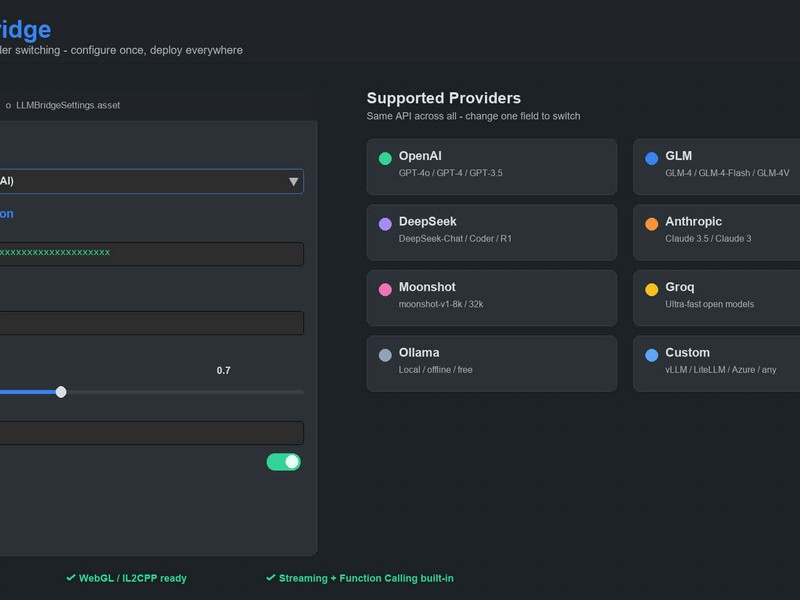Click 'Streaming + Function Calling built-in' text
Screen dimensions: 800x600
(366, 578)
